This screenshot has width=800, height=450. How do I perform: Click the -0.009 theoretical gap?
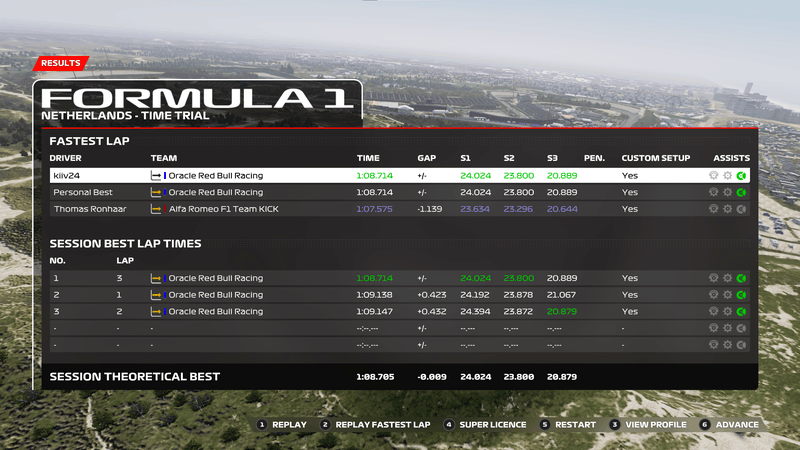pyautogui.click(x=432, y=377)
